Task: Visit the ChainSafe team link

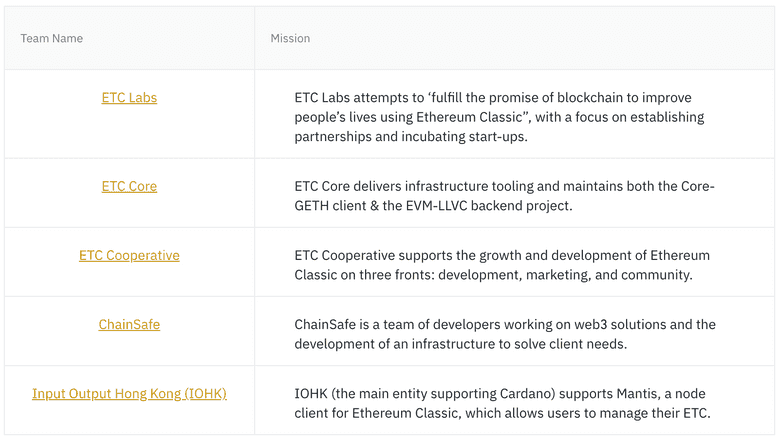Action: [129, 324]
